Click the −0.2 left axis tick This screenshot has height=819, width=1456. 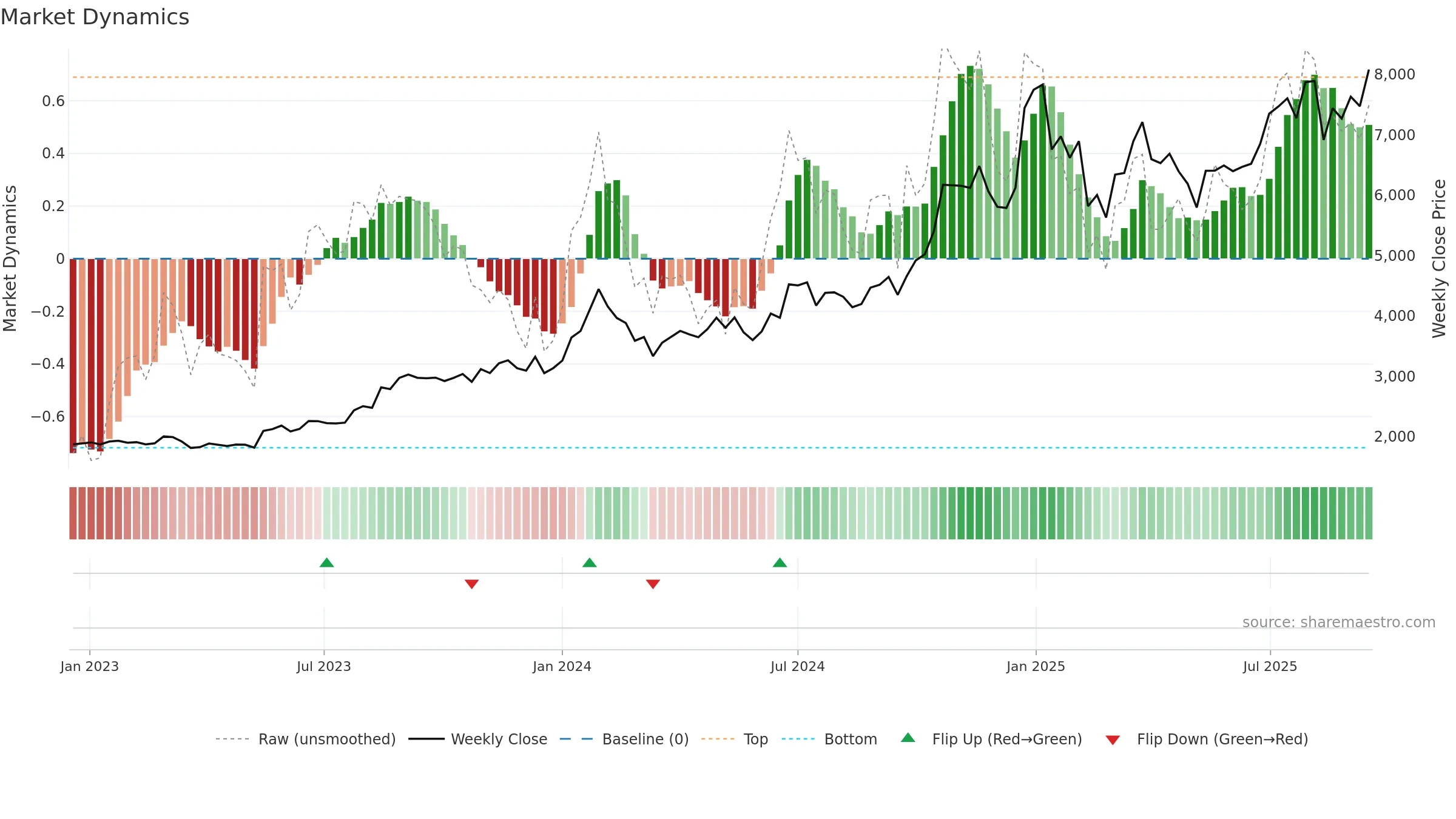coord(48,311)
